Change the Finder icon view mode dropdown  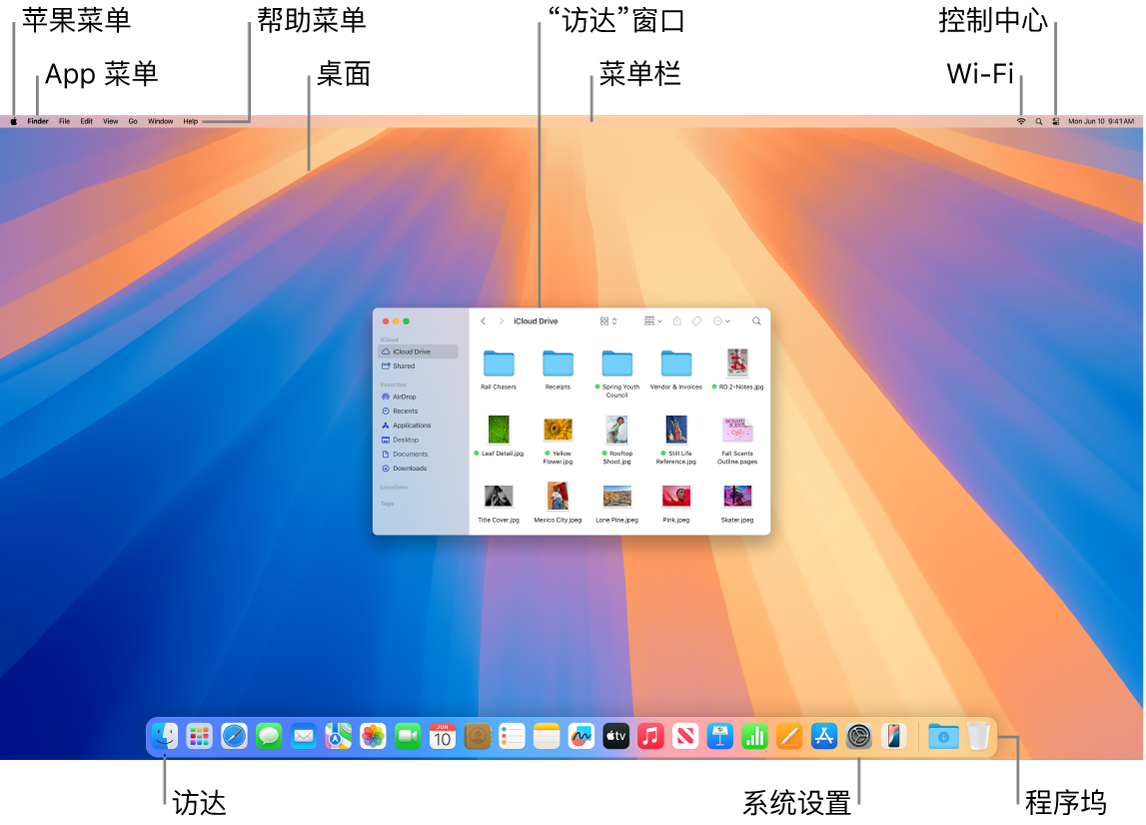click(609, 321)
